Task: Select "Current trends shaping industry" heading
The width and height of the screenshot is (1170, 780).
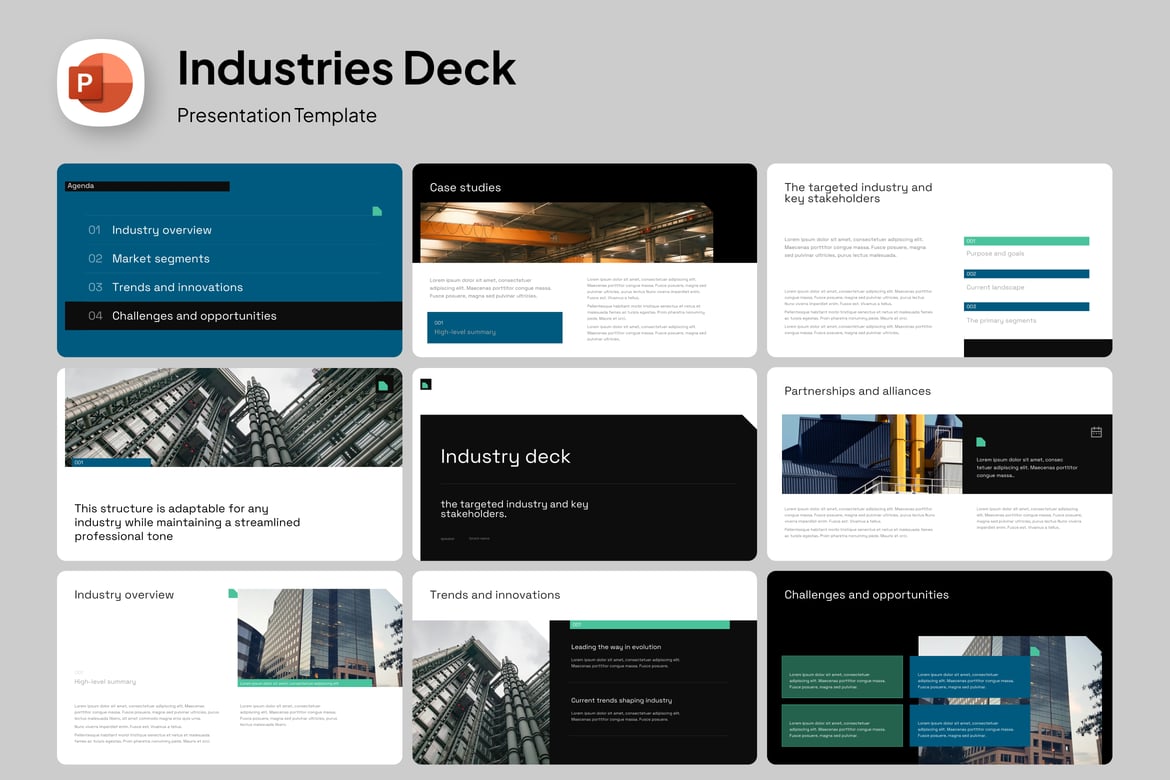Action: click(x=621, y=700)
